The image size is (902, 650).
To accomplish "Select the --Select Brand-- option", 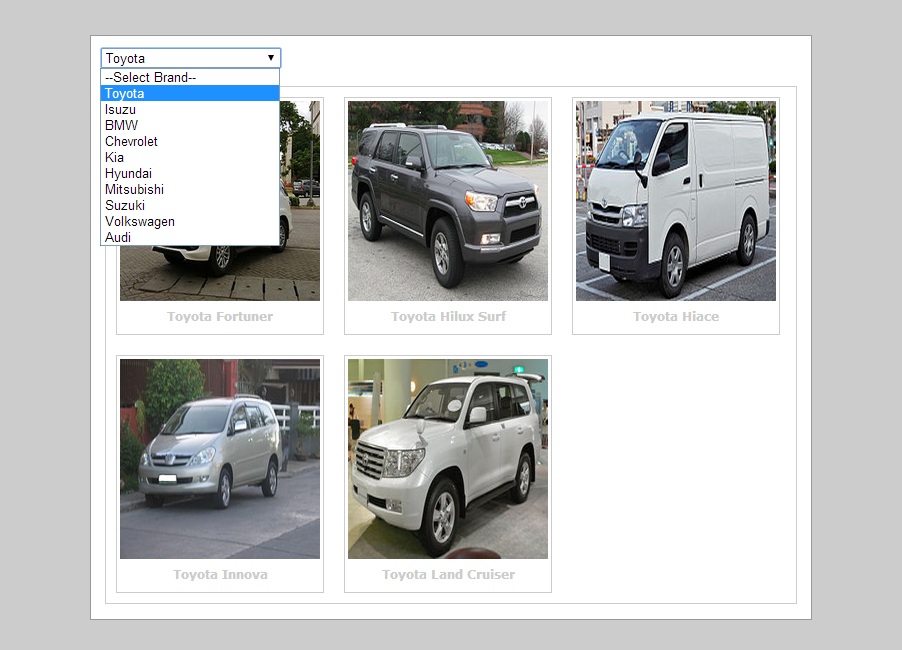I will (190, 77).
